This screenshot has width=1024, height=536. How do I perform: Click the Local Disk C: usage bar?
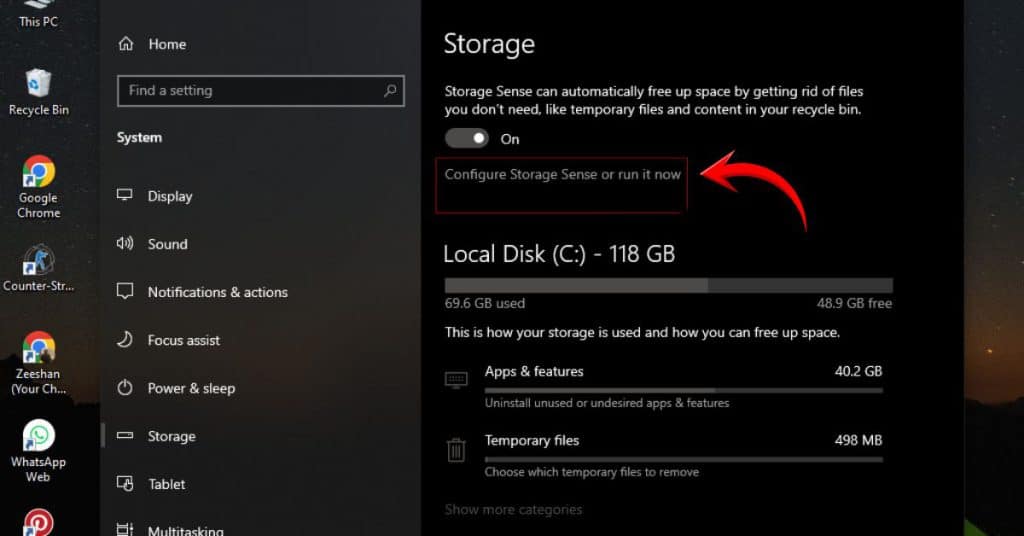coord(668,286)
